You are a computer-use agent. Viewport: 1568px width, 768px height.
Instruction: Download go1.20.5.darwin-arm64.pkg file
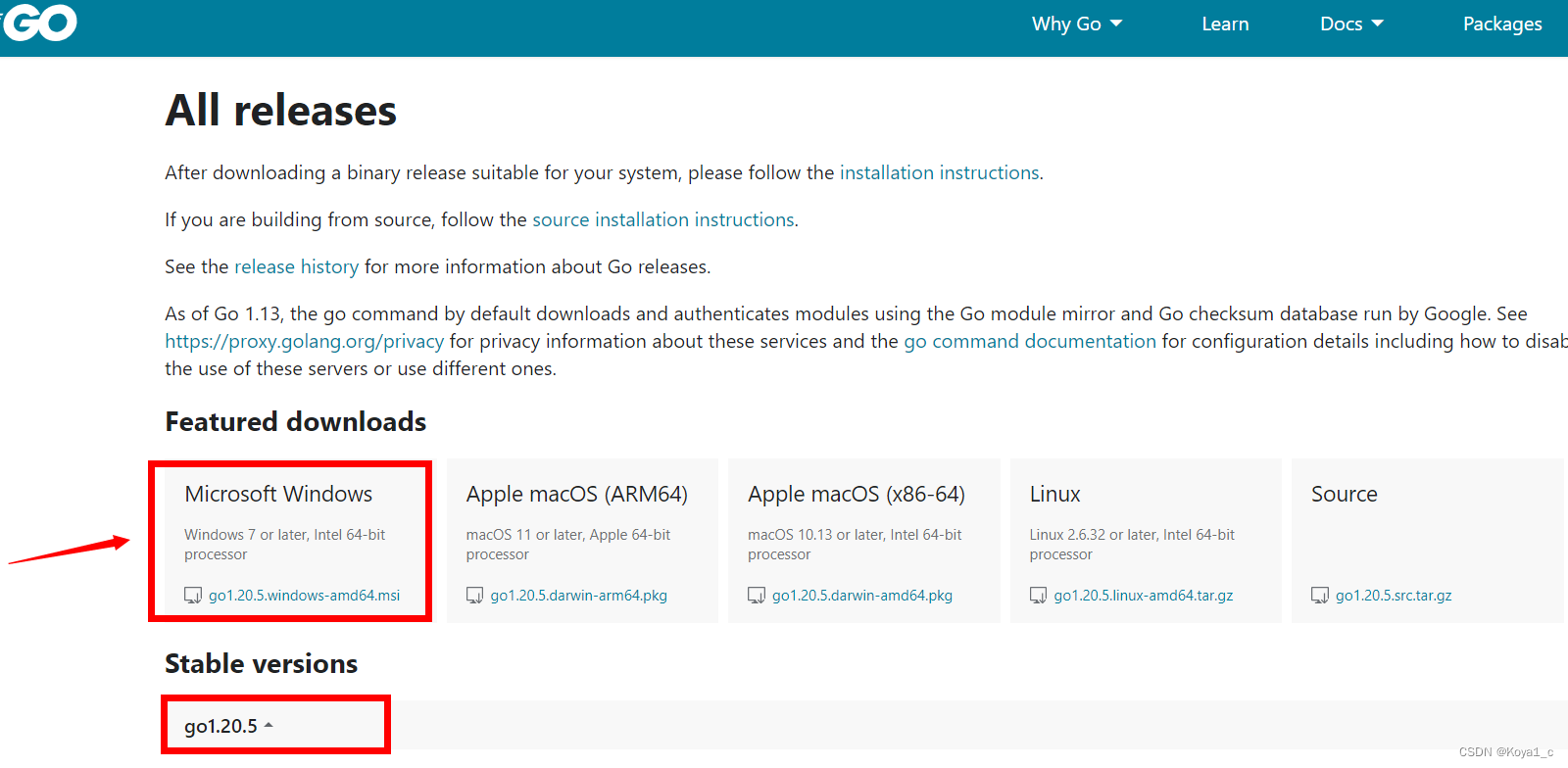(578, 596)
